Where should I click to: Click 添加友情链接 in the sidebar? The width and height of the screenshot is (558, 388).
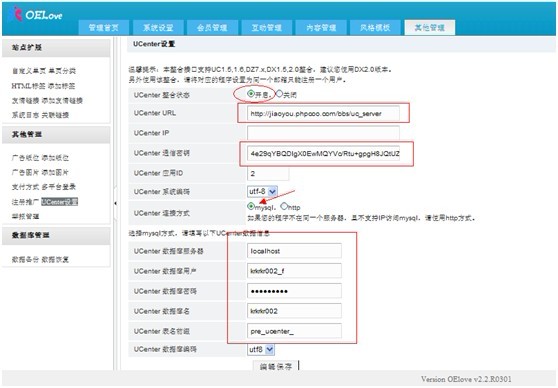[x=62, y=101]
